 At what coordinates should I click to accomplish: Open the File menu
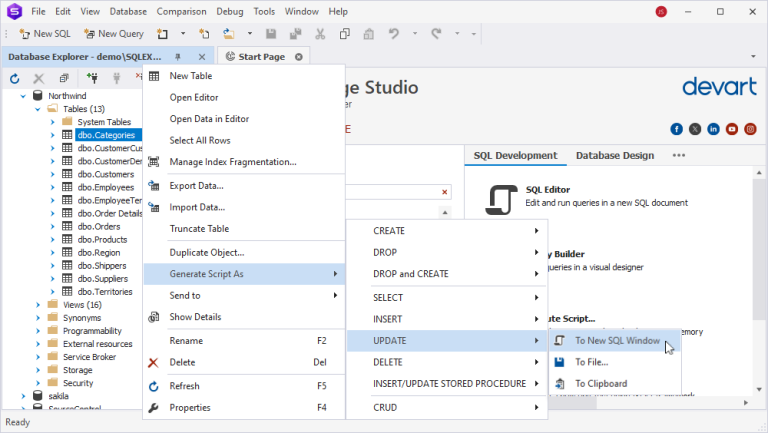click(38, 11)
